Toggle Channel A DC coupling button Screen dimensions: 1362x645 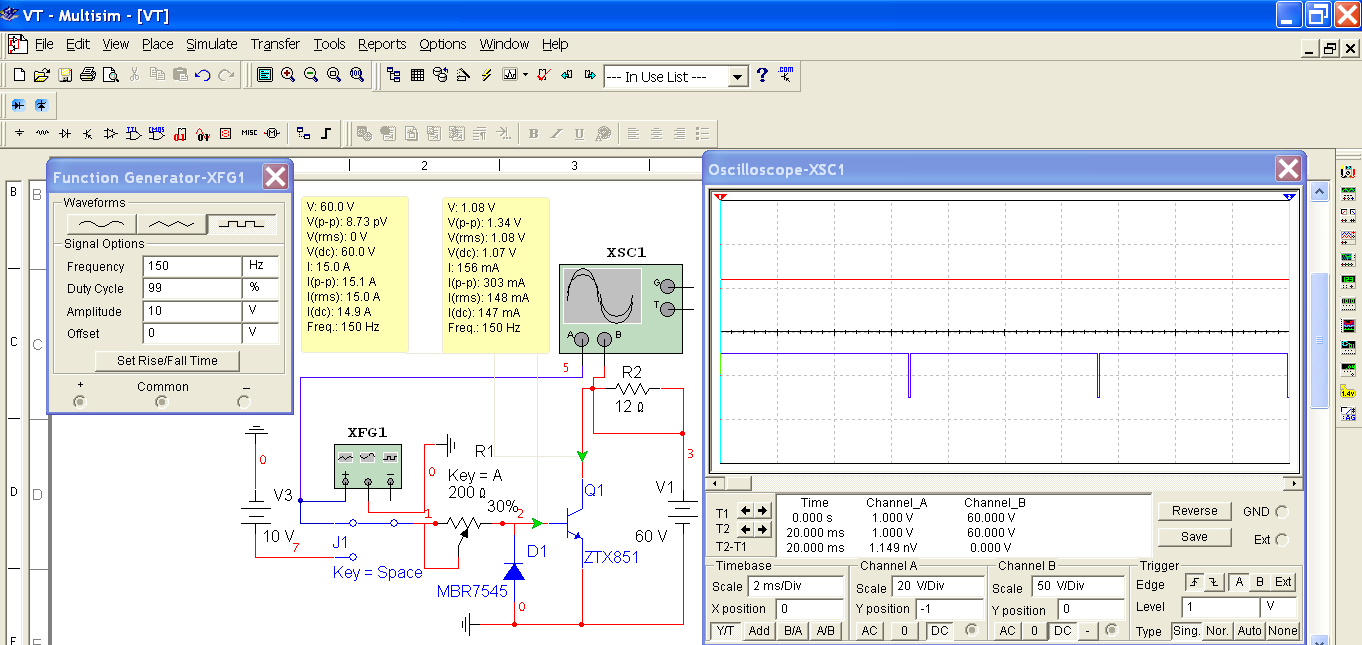pos(939,631)
